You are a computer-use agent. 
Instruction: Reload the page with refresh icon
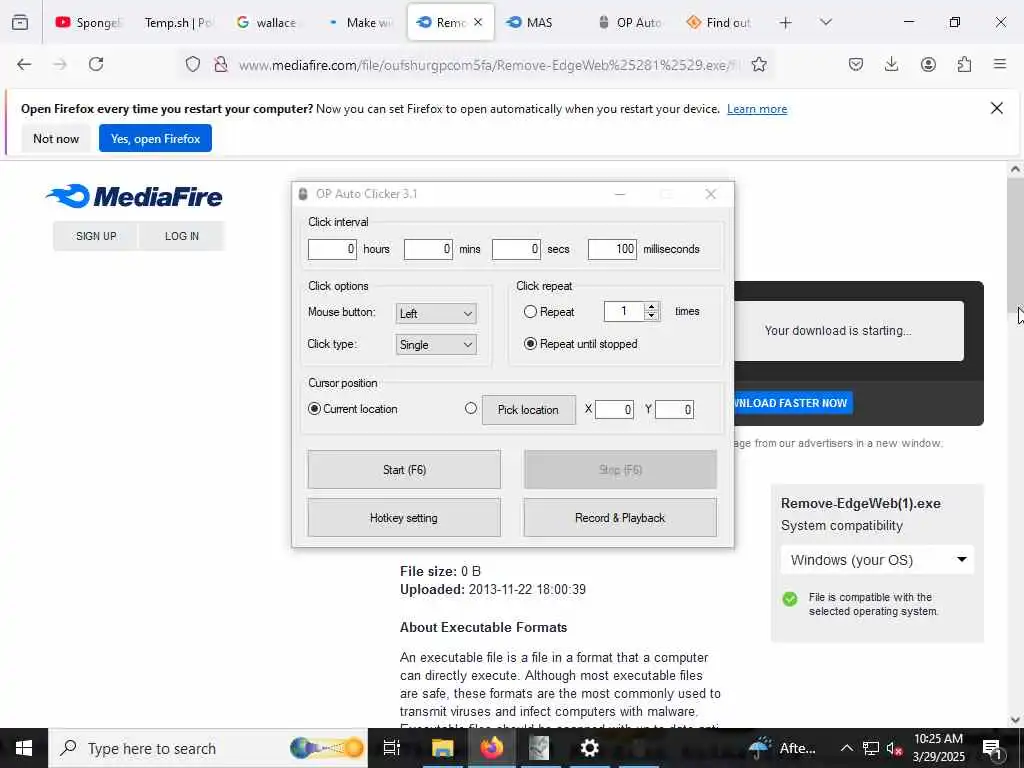tap(96, 64)
